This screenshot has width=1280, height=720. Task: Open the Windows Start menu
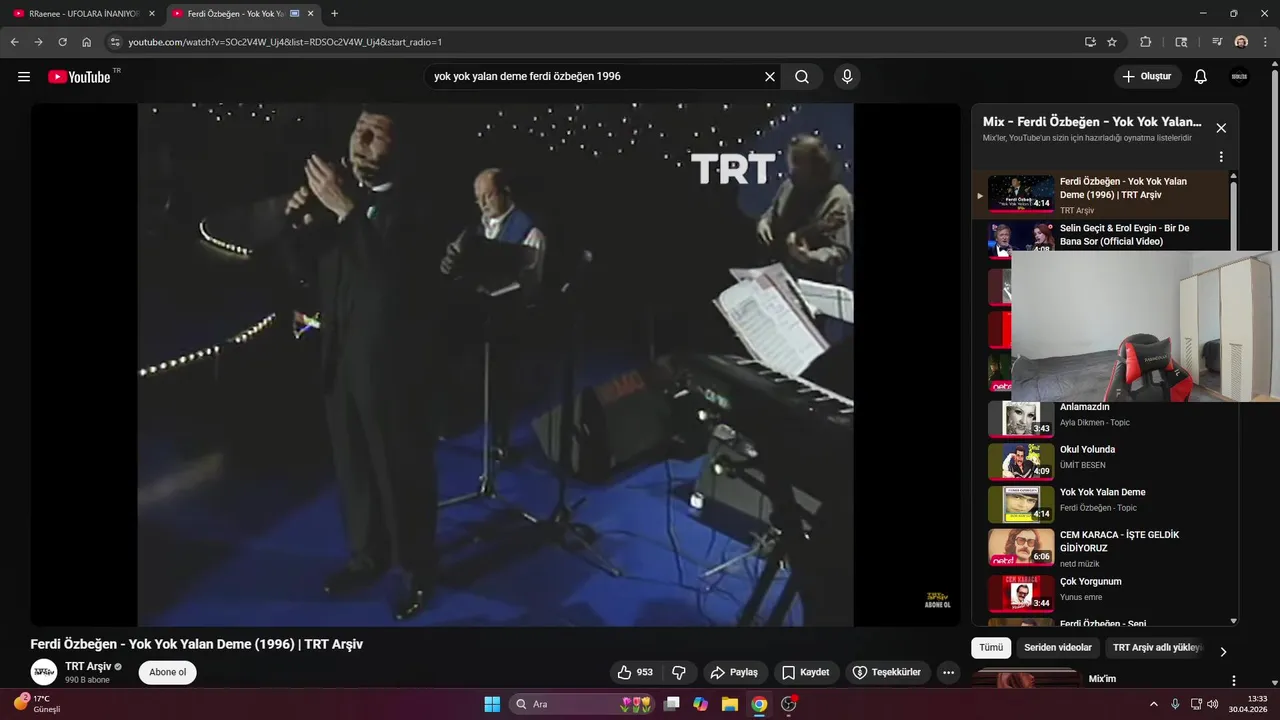tap(492, 704)
